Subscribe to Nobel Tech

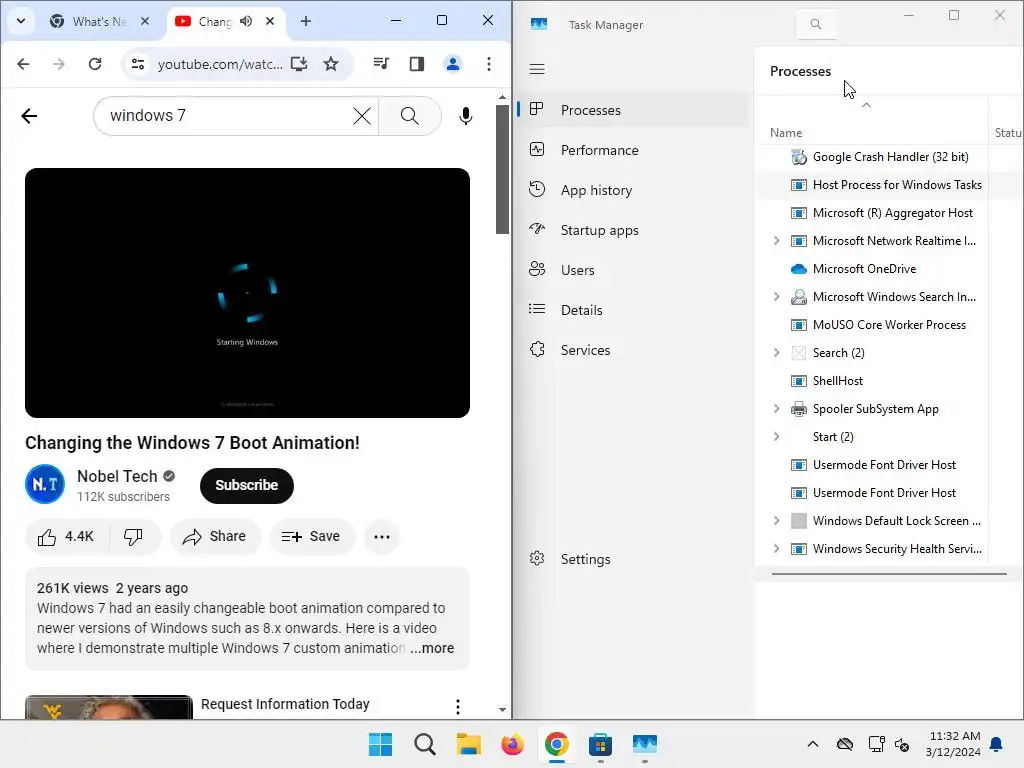coord(246,485)
